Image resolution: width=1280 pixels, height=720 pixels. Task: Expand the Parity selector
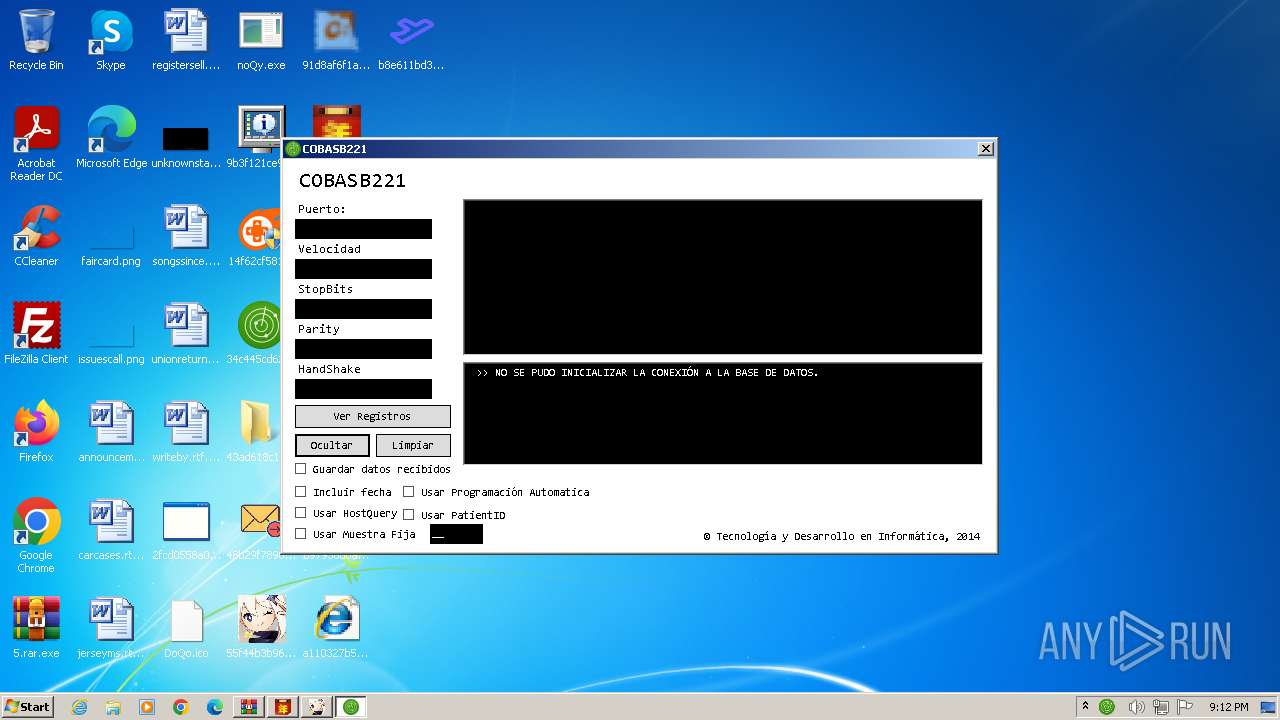click(363, 349)
